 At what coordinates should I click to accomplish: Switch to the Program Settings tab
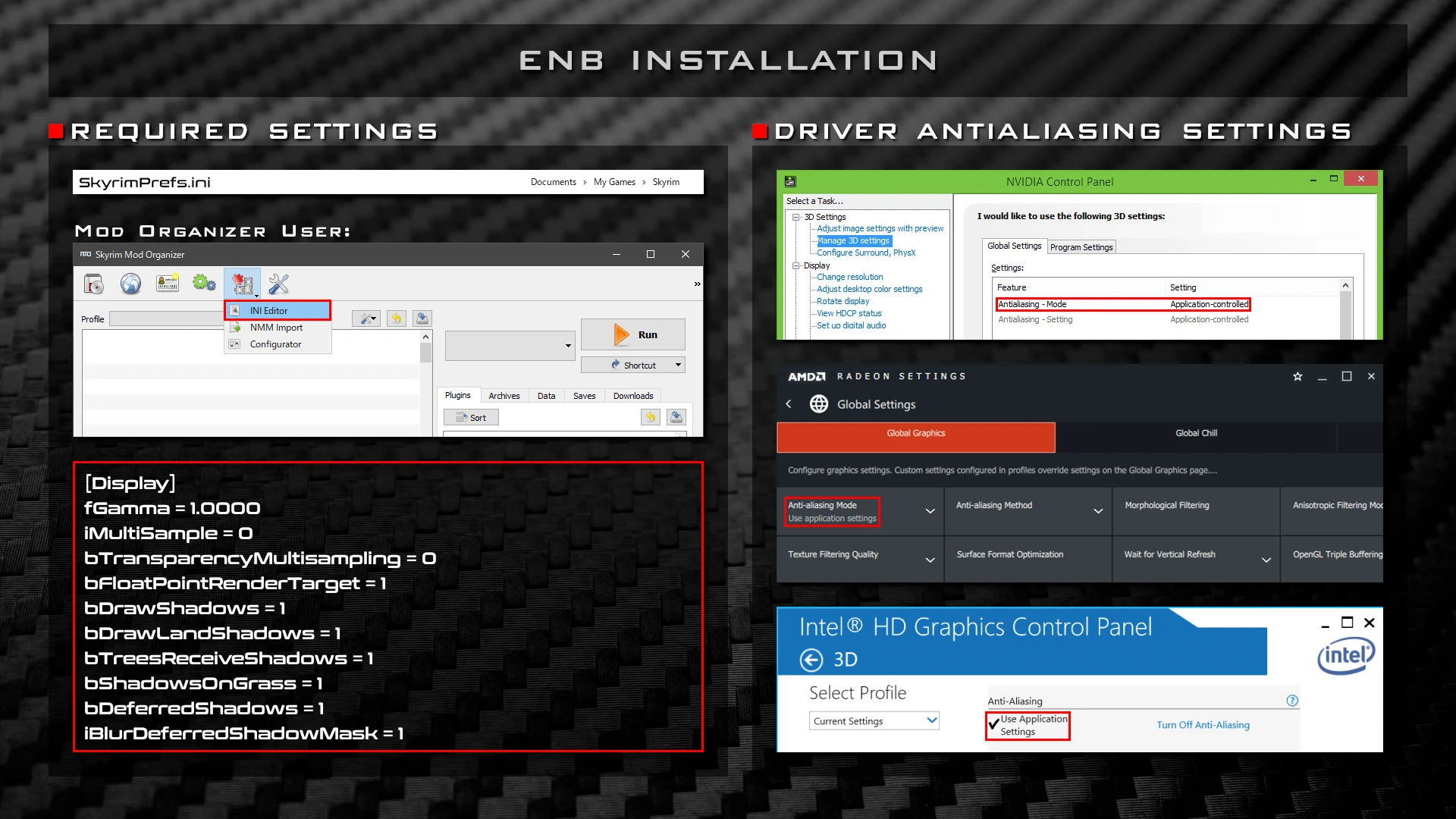(1081, 247)
